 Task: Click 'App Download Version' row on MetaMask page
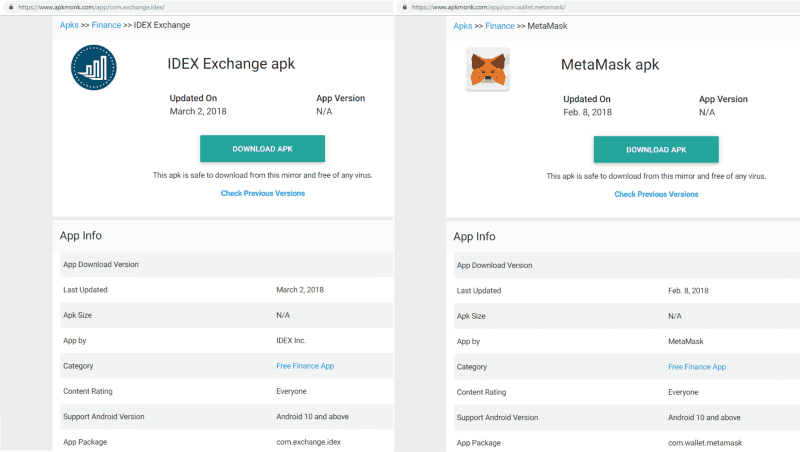pos(627,265)
